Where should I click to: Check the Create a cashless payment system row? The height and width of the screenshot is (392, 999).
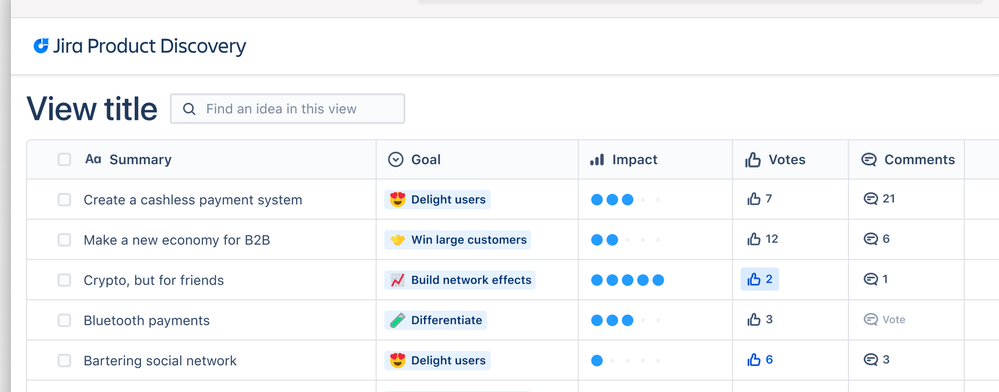coord(64,200)
